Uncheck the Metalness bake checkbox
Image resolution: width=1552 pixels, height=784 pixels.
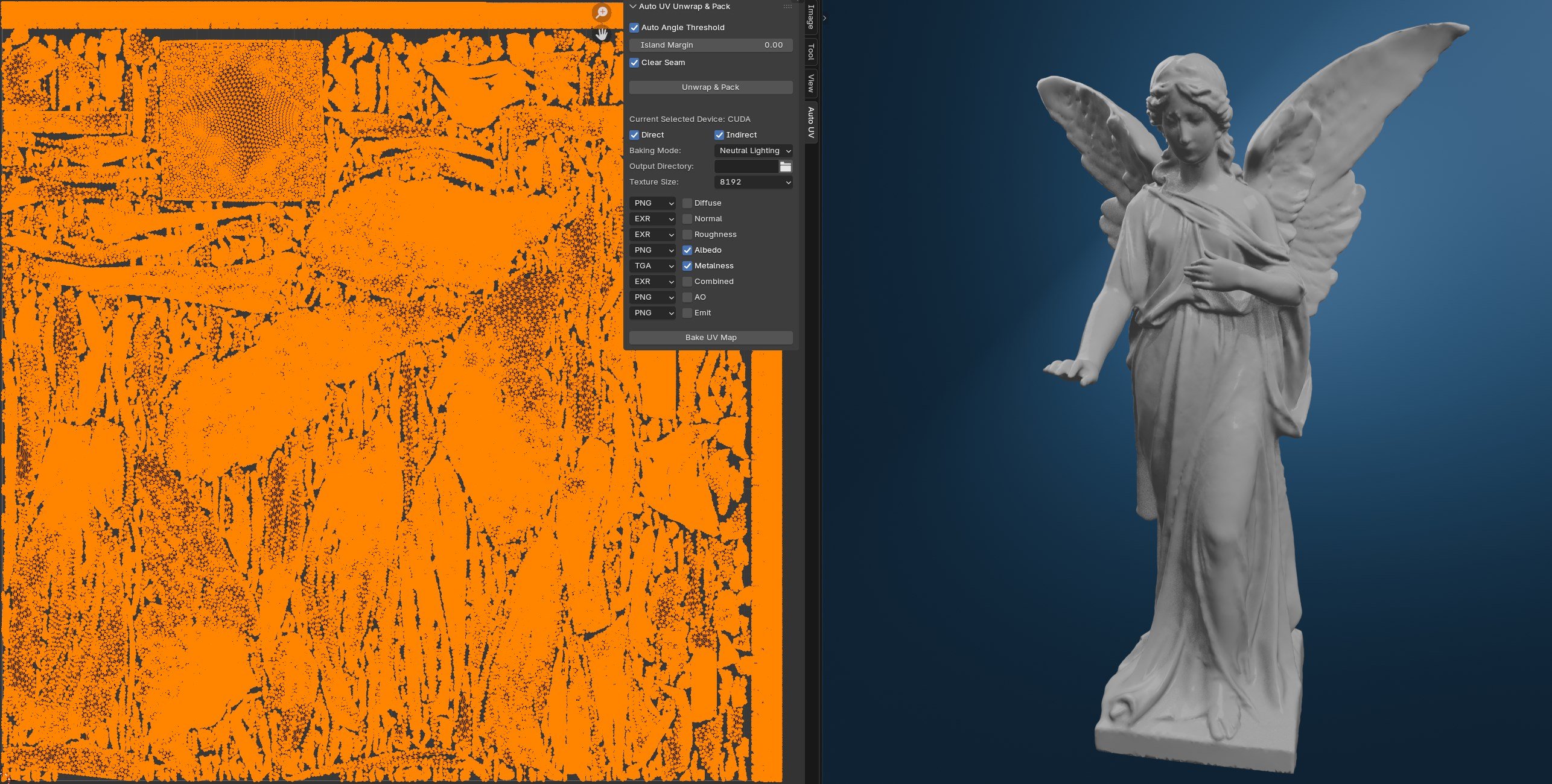(x=687, y=266)
